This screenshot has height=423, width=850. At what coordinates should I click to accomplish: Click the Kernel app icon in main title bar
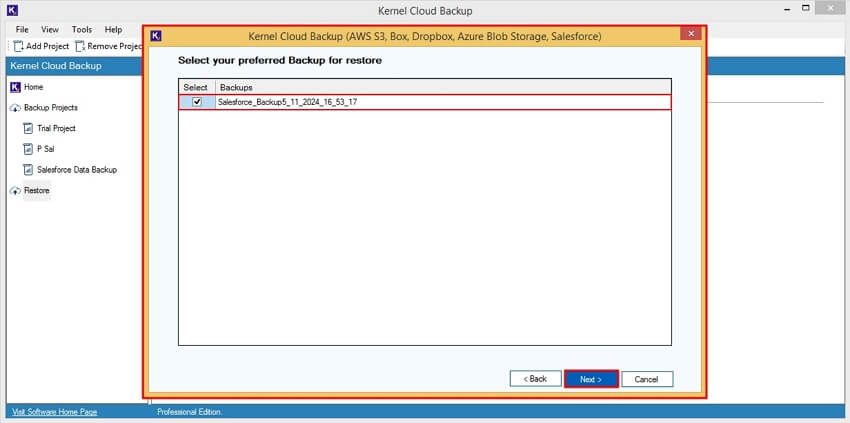click(x=11, y=10)
